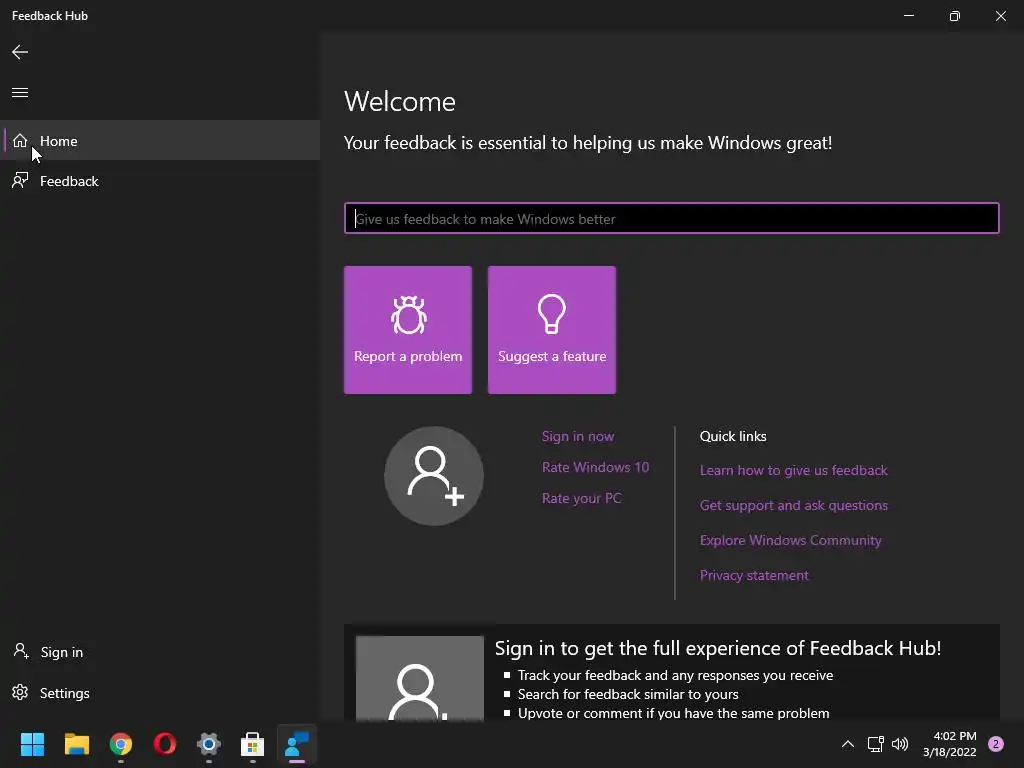
Task: Open Microsoft Store from the taskbar
Action: [x=253, y=744]
